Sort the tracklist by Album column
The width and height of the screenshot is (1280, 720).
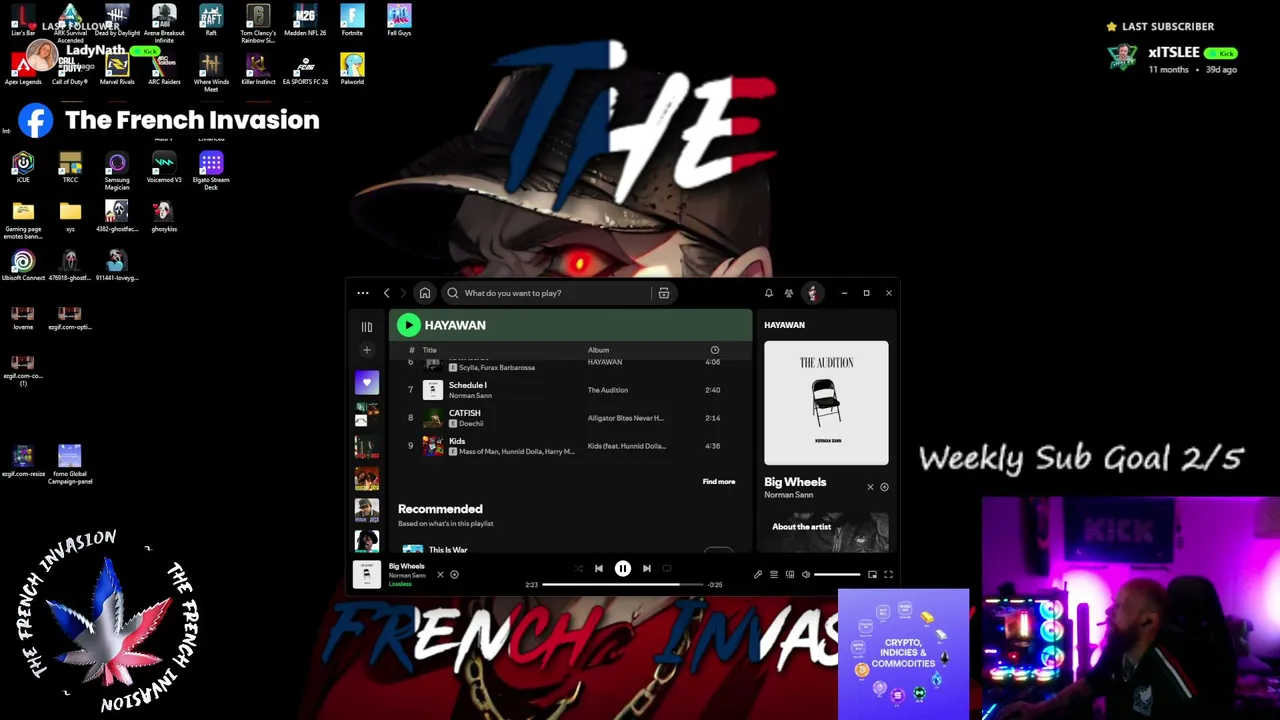598,350
